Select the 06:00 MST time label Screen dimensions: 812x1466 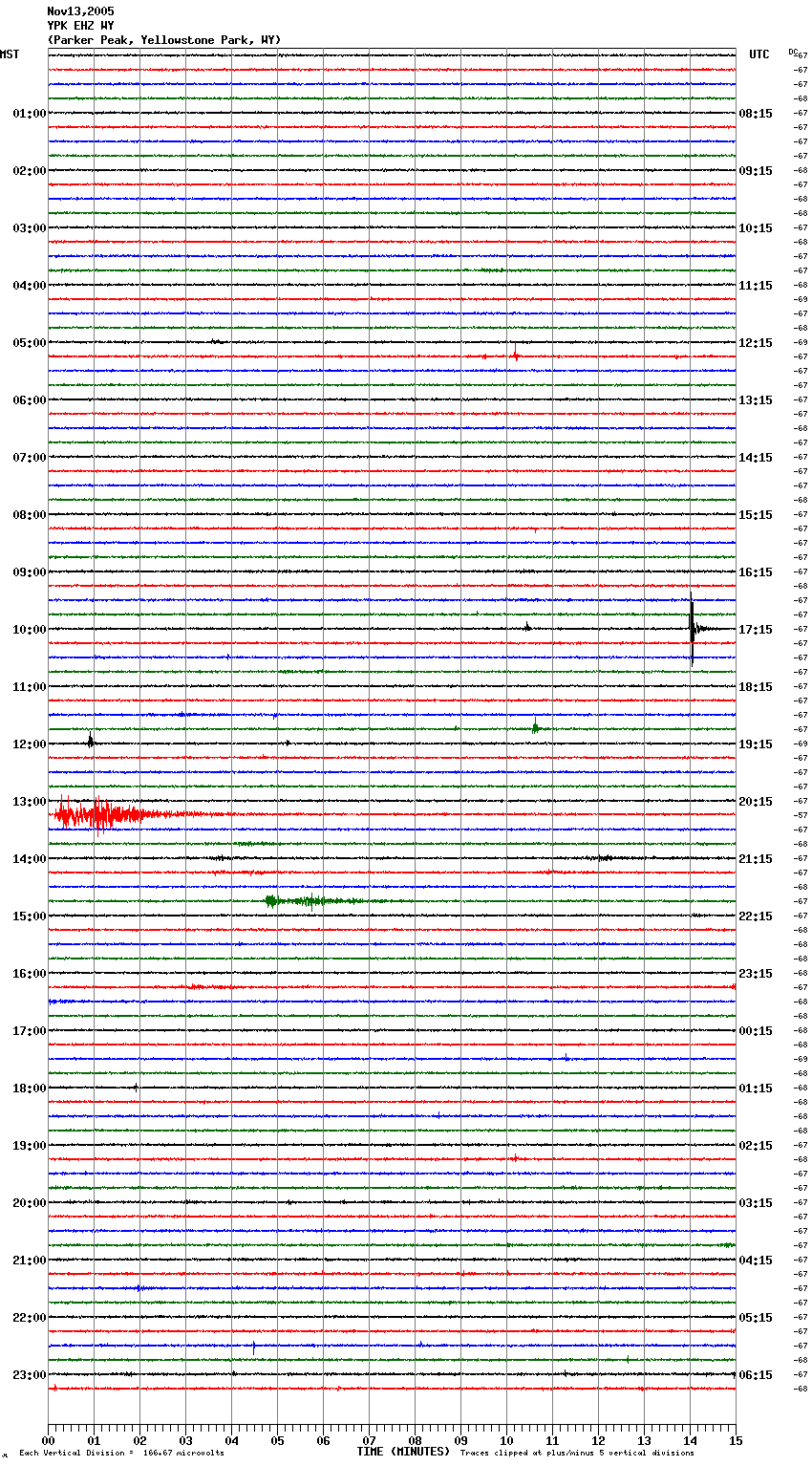pos(30,400)
